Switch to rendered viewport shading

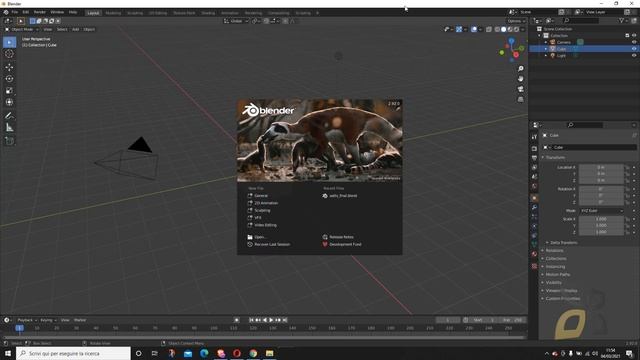[x=516, y=29]
